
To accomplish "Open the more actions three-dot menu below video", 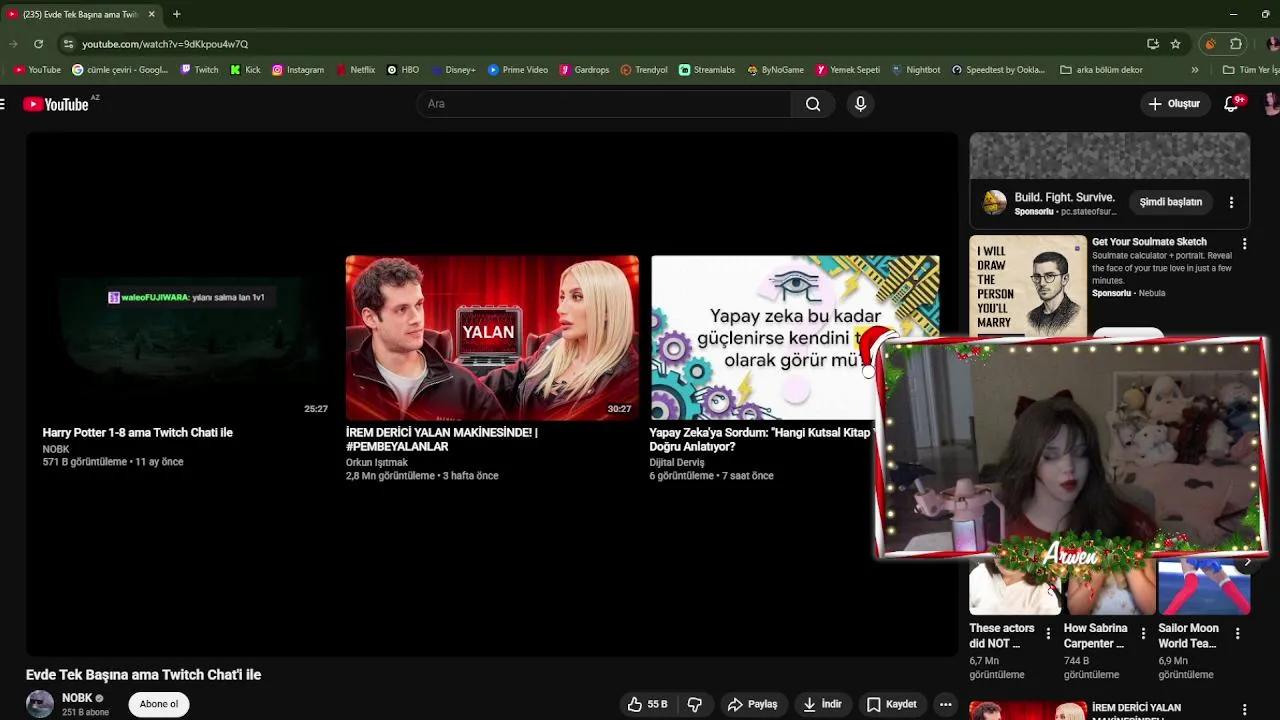I will coord(945,704).
